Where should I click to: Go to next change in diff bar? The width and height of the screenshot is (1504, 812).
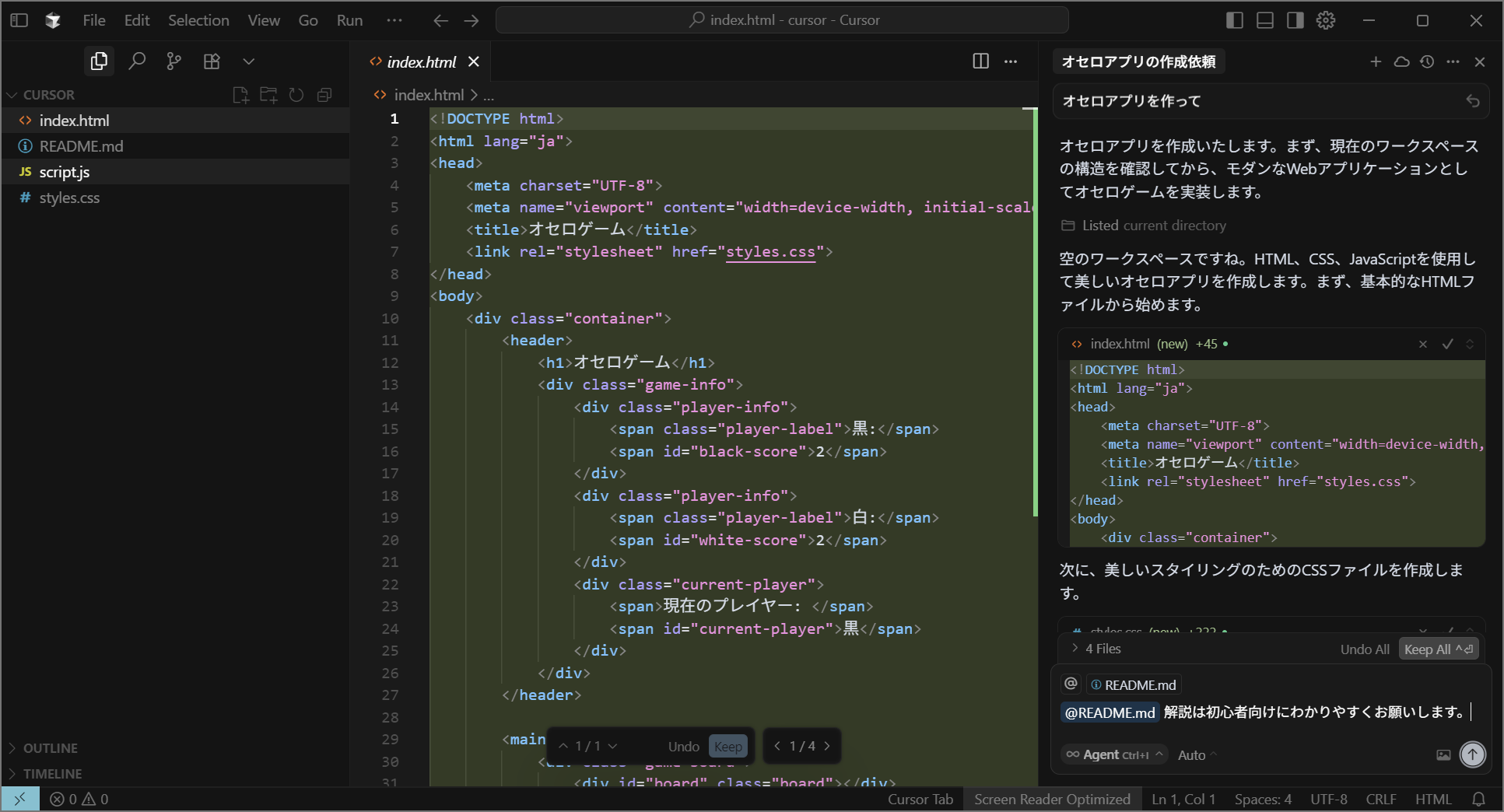[613, 747]
